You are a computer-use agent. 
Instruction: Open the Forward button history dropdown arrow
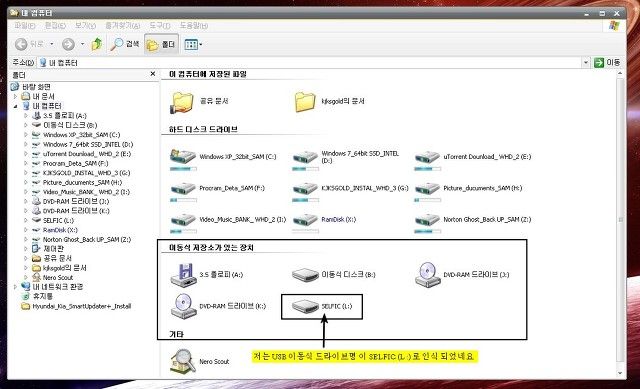point(82,44)
